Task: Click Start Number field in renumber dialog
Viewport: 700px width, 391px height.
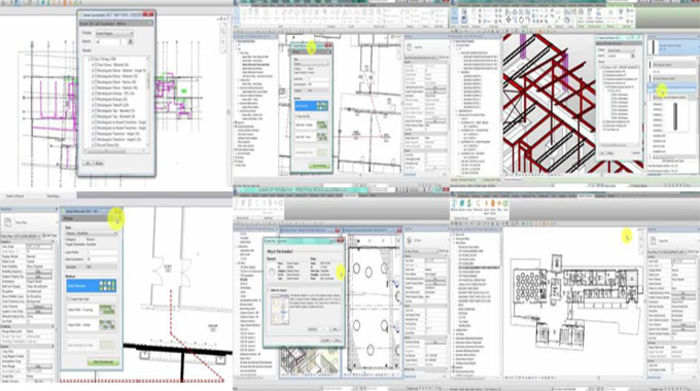Action: click(x=102, y=259)
